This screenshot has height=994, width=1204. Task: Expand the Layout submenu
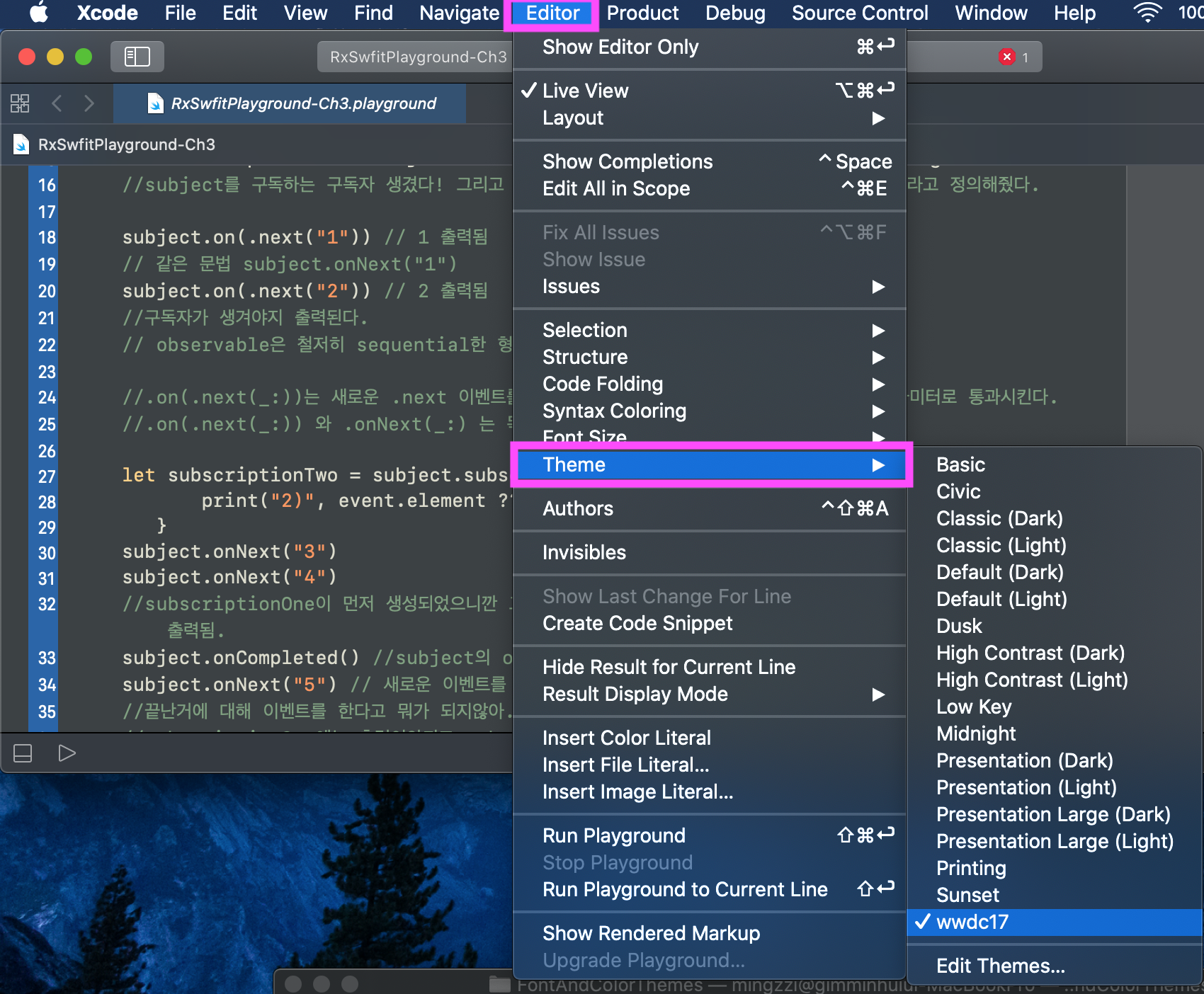point(709,118)
